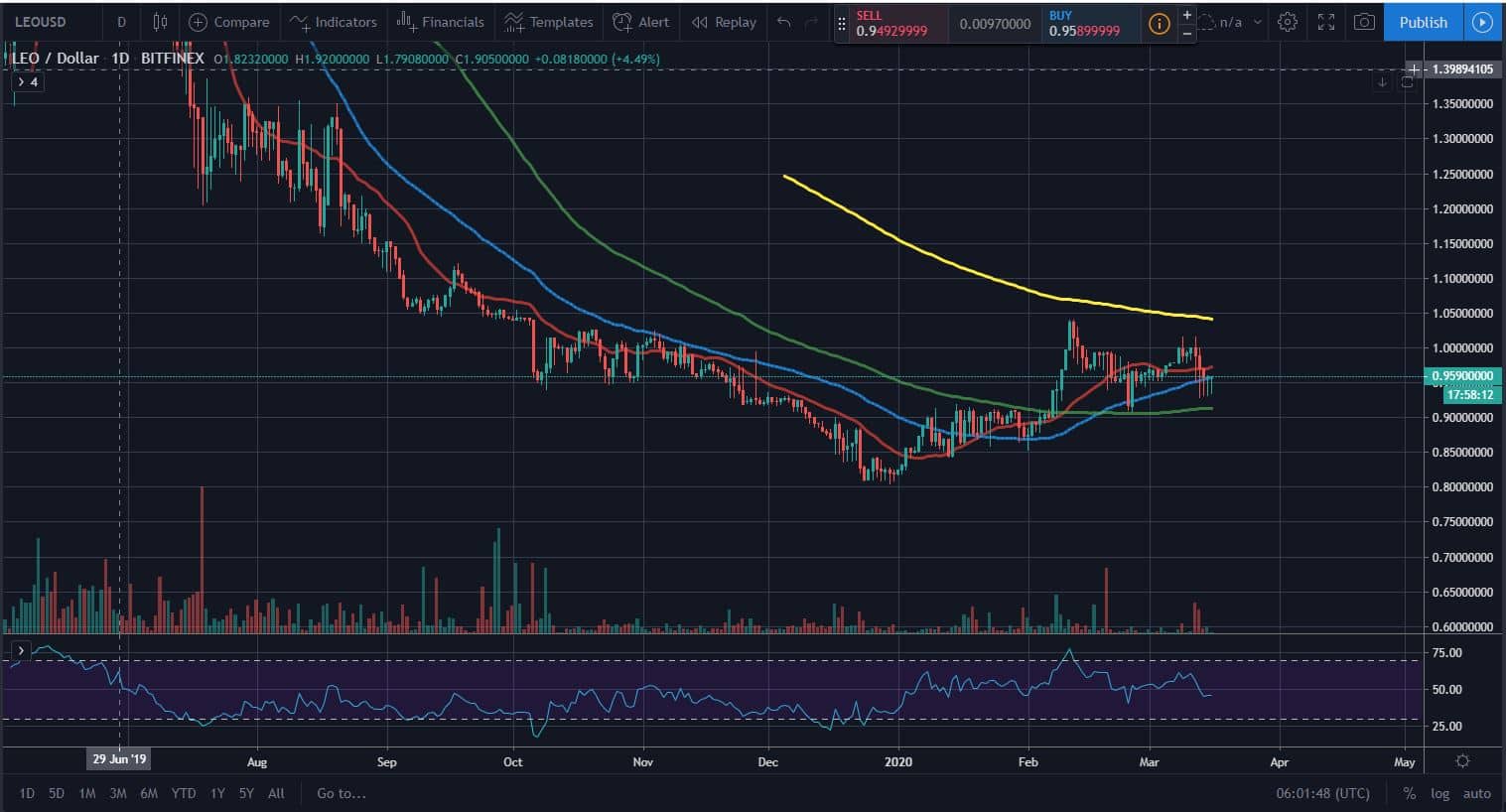
Task: Open time axis settings gear
Action: click(1462, 761)
